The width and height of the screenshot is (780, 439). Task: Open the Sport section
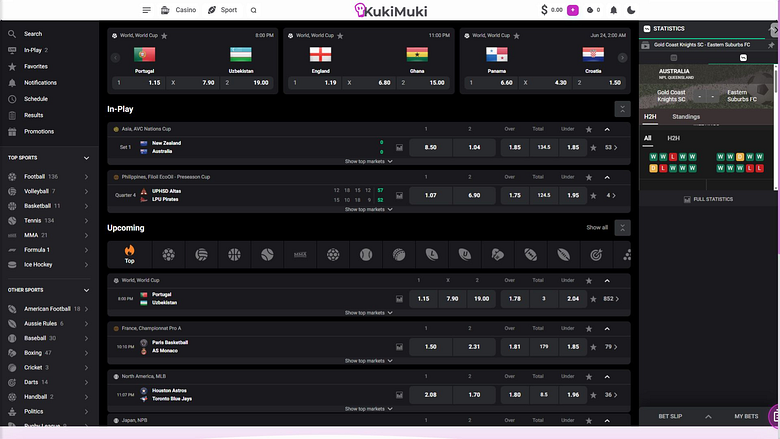[x=222, y=10]
